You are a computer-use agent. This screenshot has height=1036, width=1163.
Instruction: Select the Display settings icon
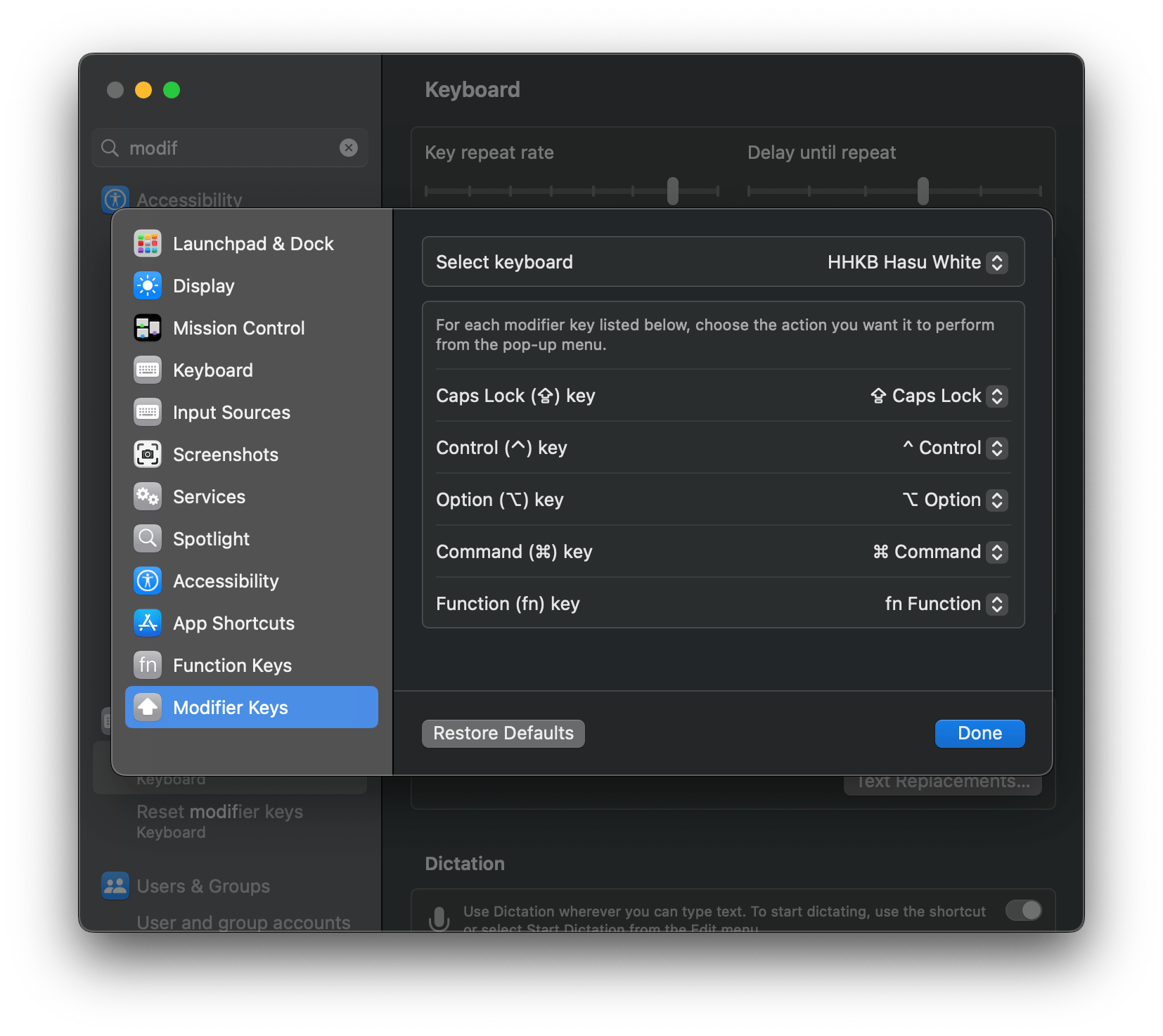[148, 285]
